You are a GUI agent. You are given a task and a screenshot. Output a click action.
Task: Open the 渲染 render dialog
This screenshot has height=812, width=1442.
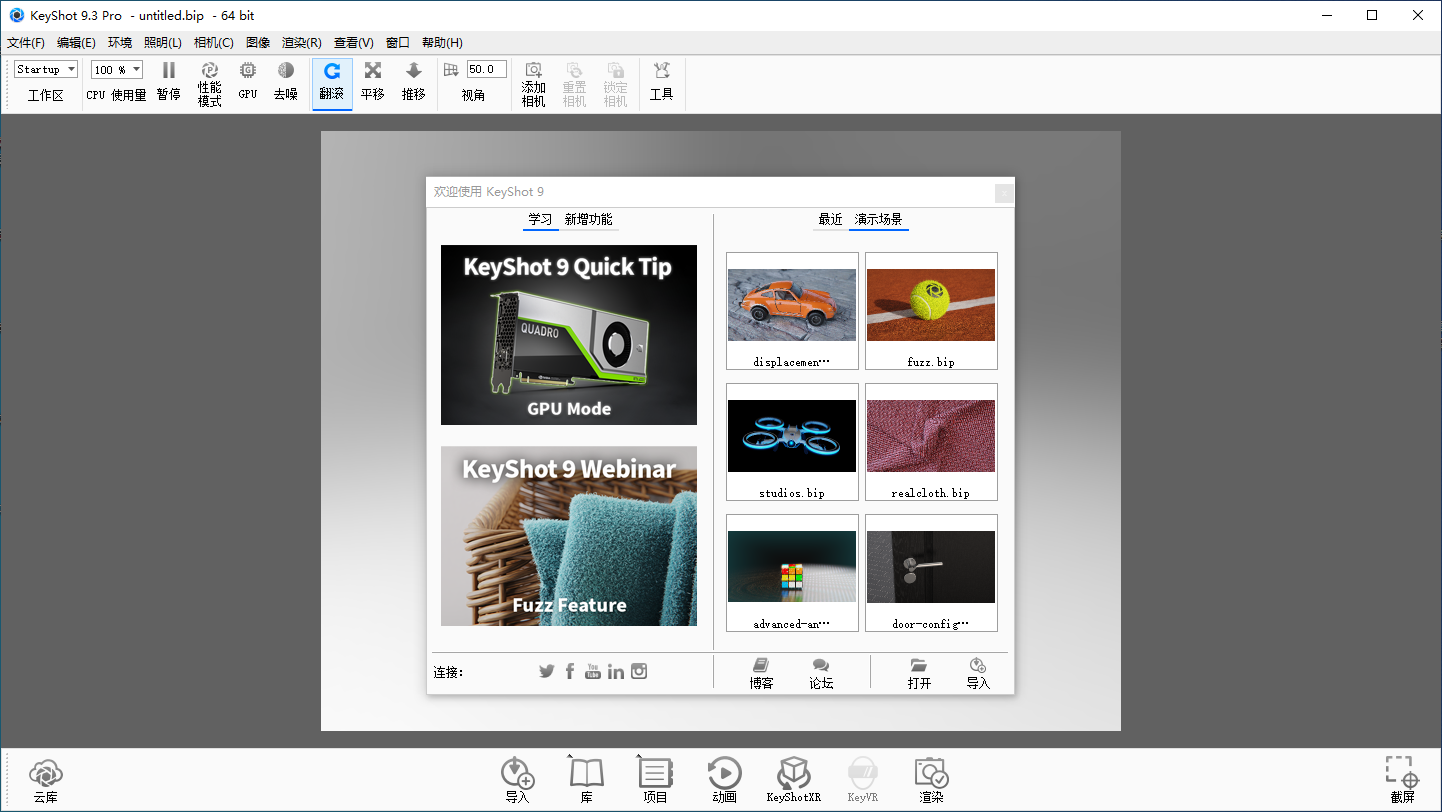(x=931, y=780)
